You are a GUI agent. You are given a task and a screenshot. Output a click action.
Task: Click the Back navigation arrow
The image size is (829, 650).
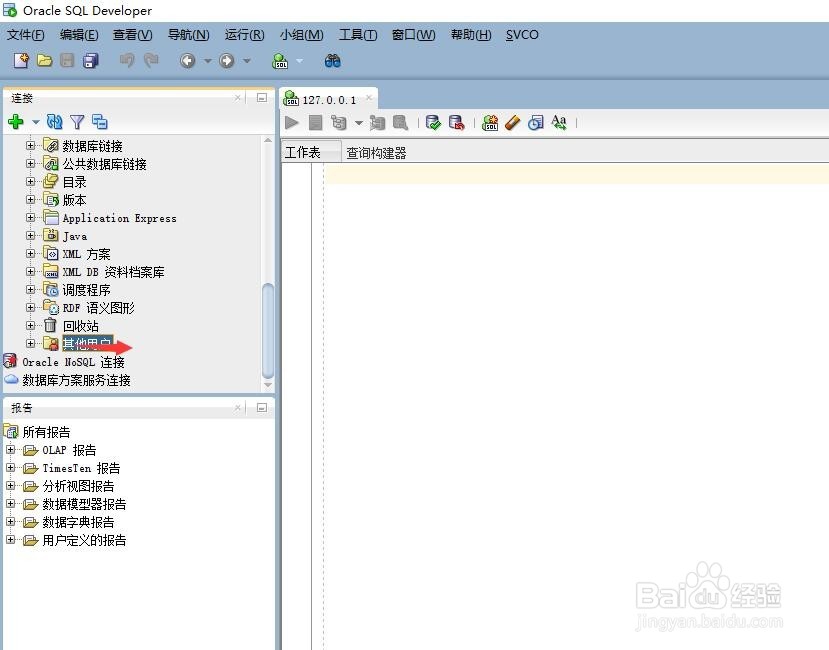click(x=187, y=61)
